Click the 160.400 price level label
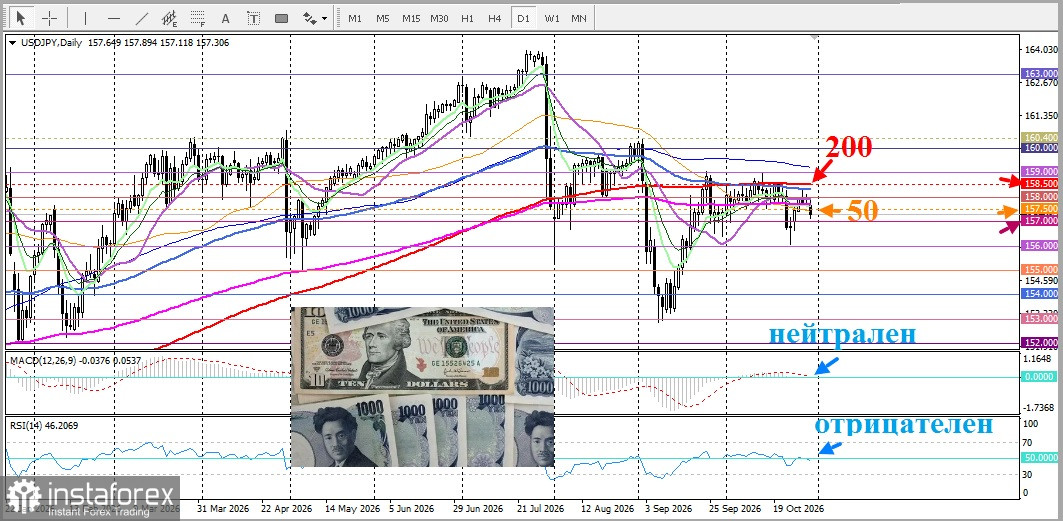The image size is (1063, 521). coord(1040,138)
